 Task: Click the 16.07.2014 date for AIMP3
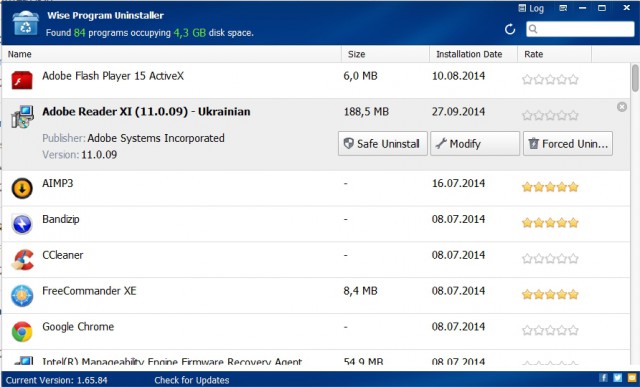click(x=458, y=183)
